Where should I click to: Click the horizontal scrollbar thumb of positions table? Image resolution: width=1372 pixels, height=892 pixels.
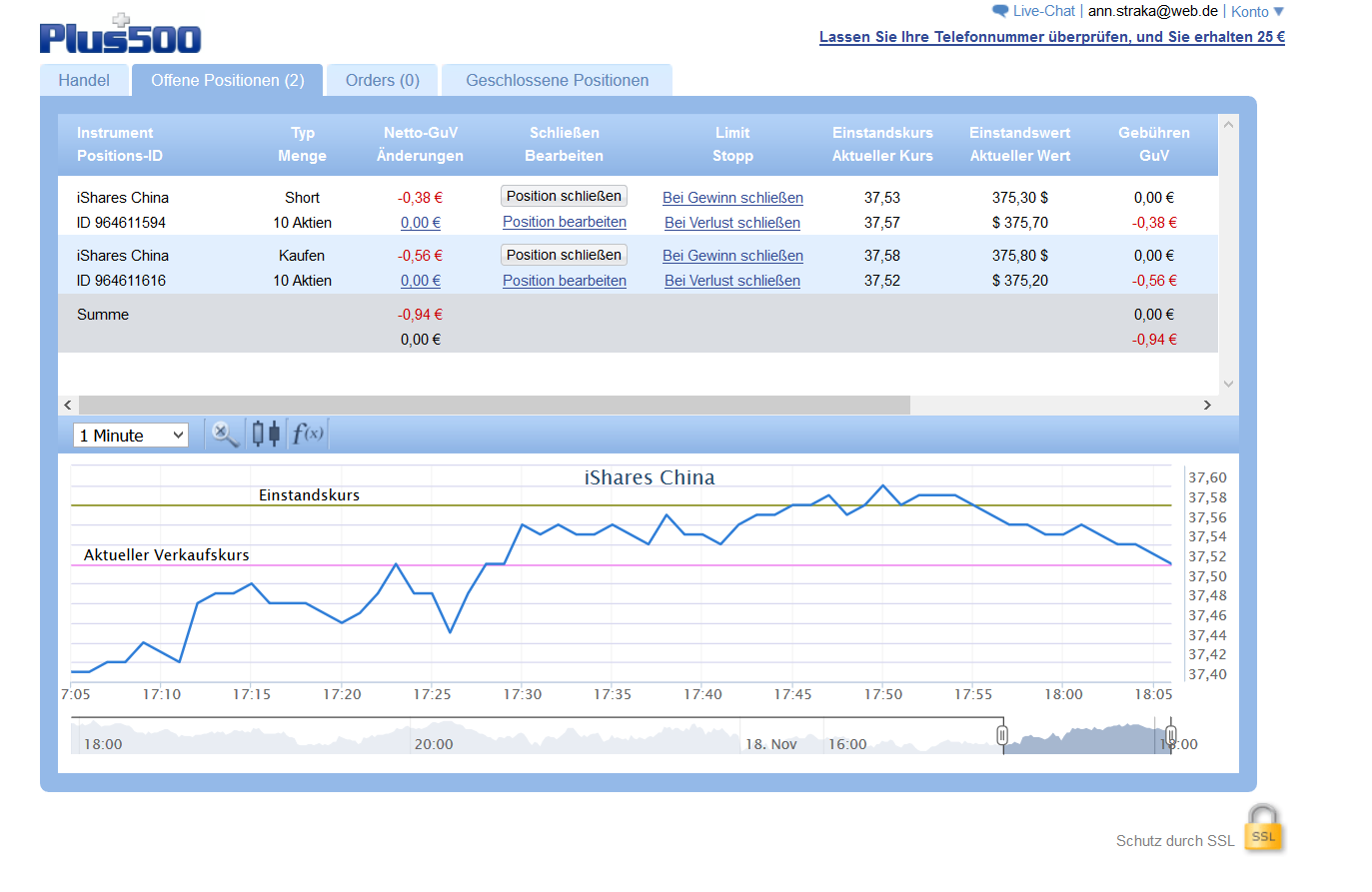tap(495, 405)
